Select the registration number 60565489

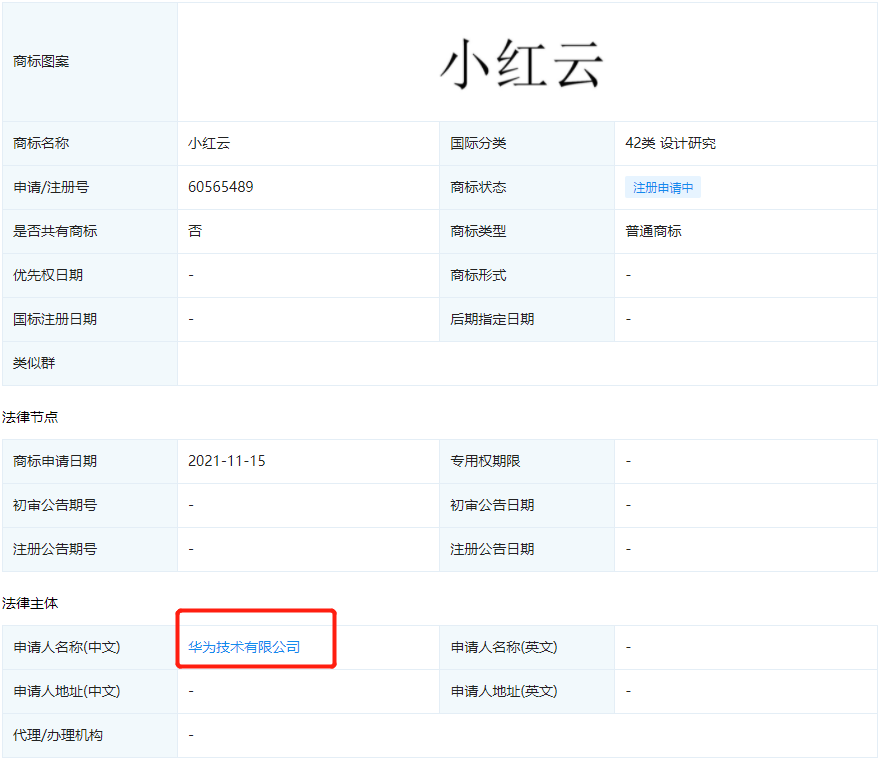(220, 187)
